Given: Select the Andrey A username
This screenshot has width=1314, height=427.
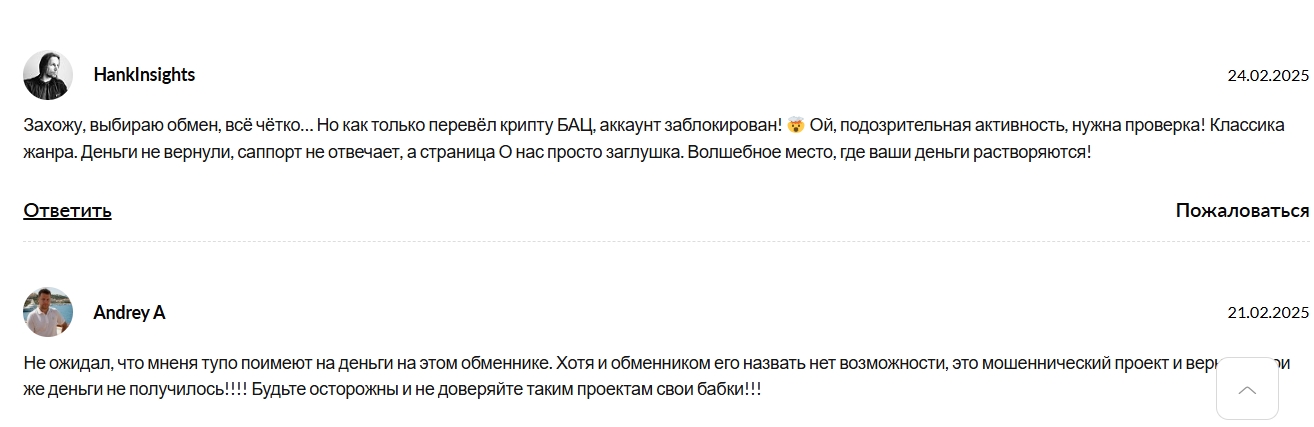Looking at the screenshot, I should [x=129, y=312].
